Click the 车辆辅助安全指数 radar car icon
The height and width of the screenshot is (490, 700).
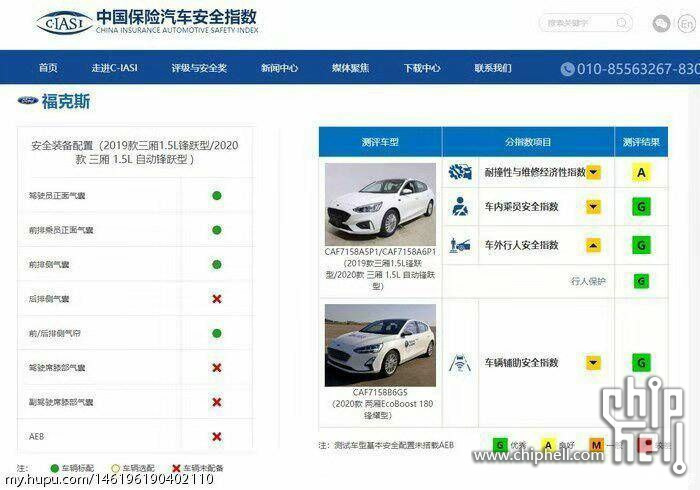pyautogui.click(x=460, y=363)
